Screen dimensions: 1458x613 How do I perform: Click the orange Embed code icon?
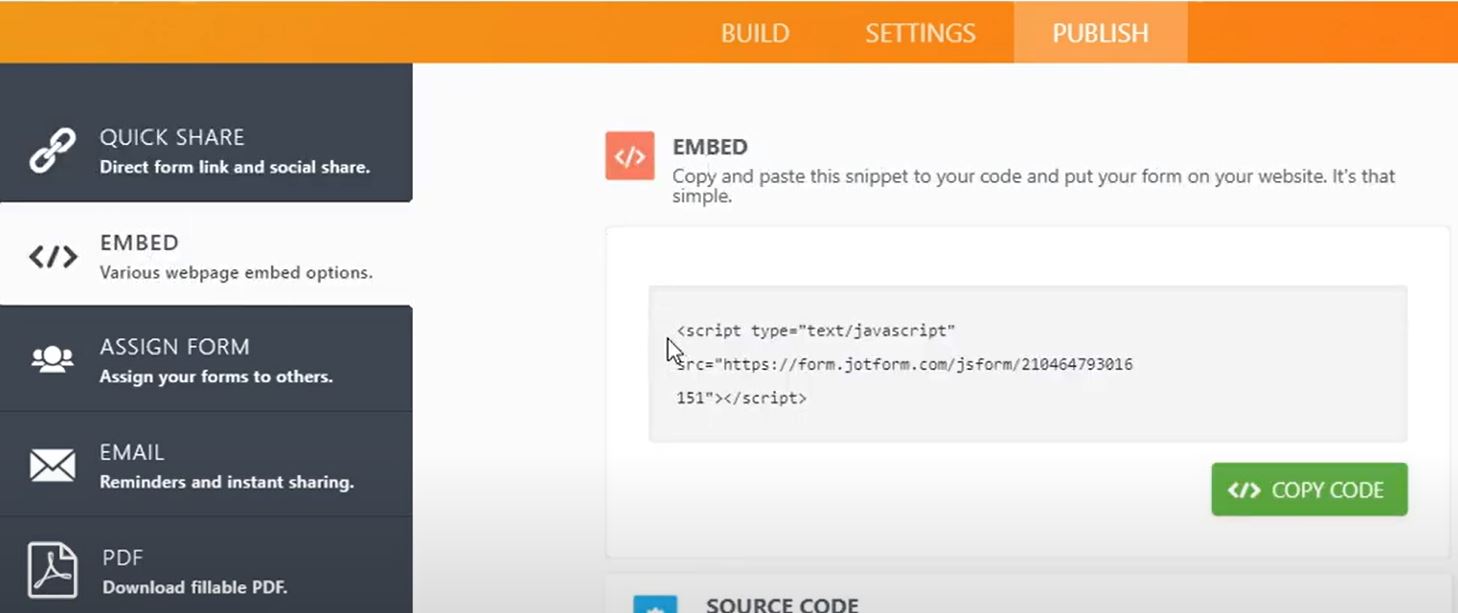(627, 155)
